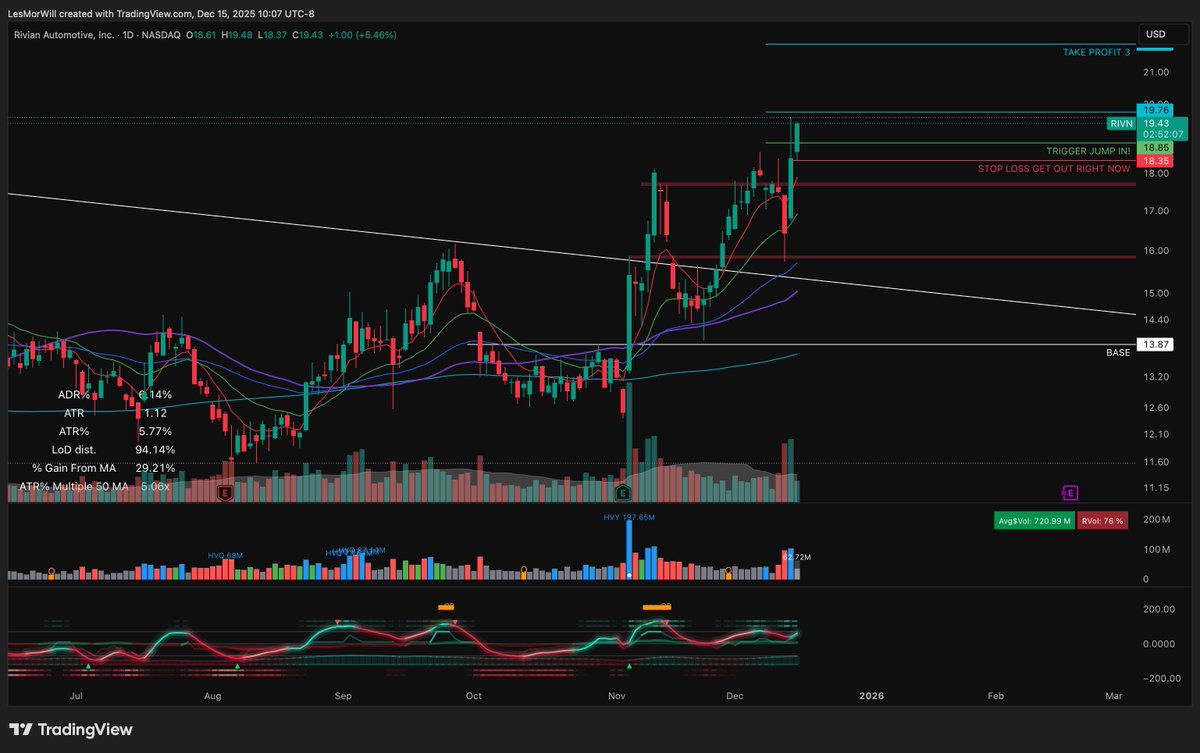Click the NASDAQ exchange label
The image size is (1200, 753).
click(x=159, y=35)
